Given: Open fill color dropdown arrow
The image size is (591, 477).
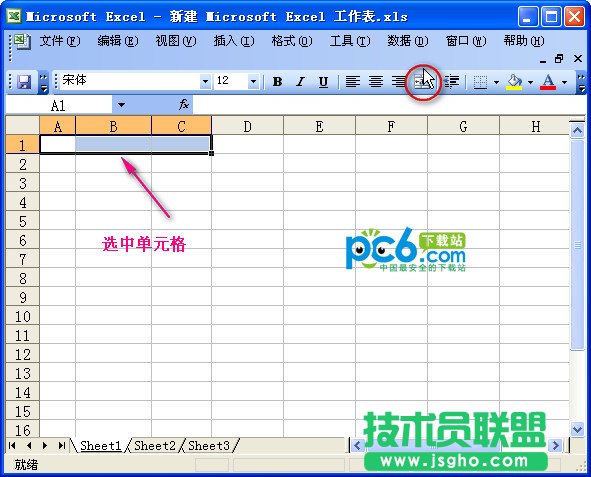Looking at the screenshot, I should pos(530,82).
